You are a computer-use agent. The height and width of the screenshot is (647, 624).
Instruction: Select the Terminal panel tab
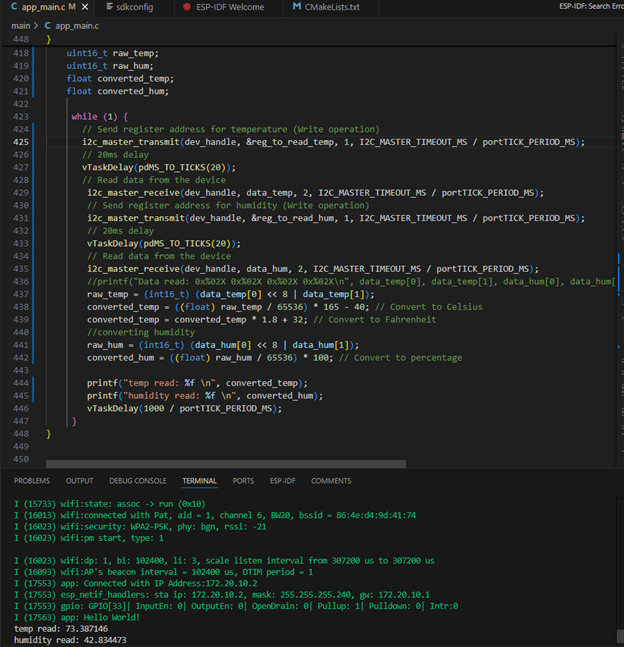coord(199,481)
